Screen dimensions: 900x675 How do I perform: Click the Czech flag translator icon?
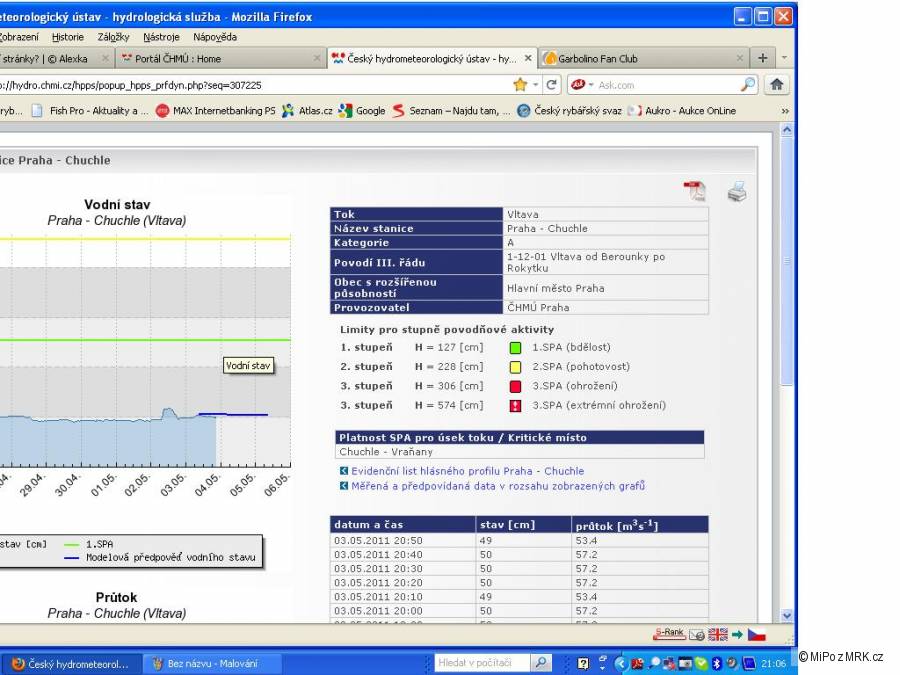pos(756,634)
